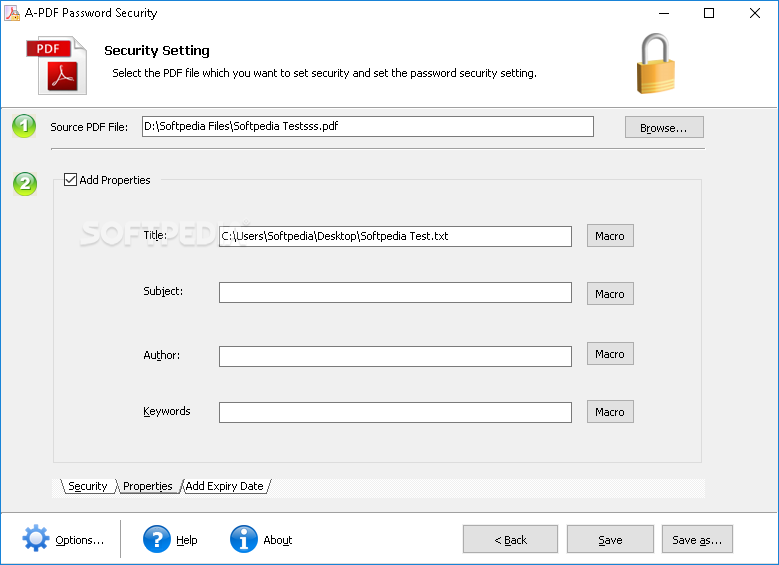779x565 pixels.
Task: Click inside the Subject input field
Action: pyautogui.click(x=395, y=293)
